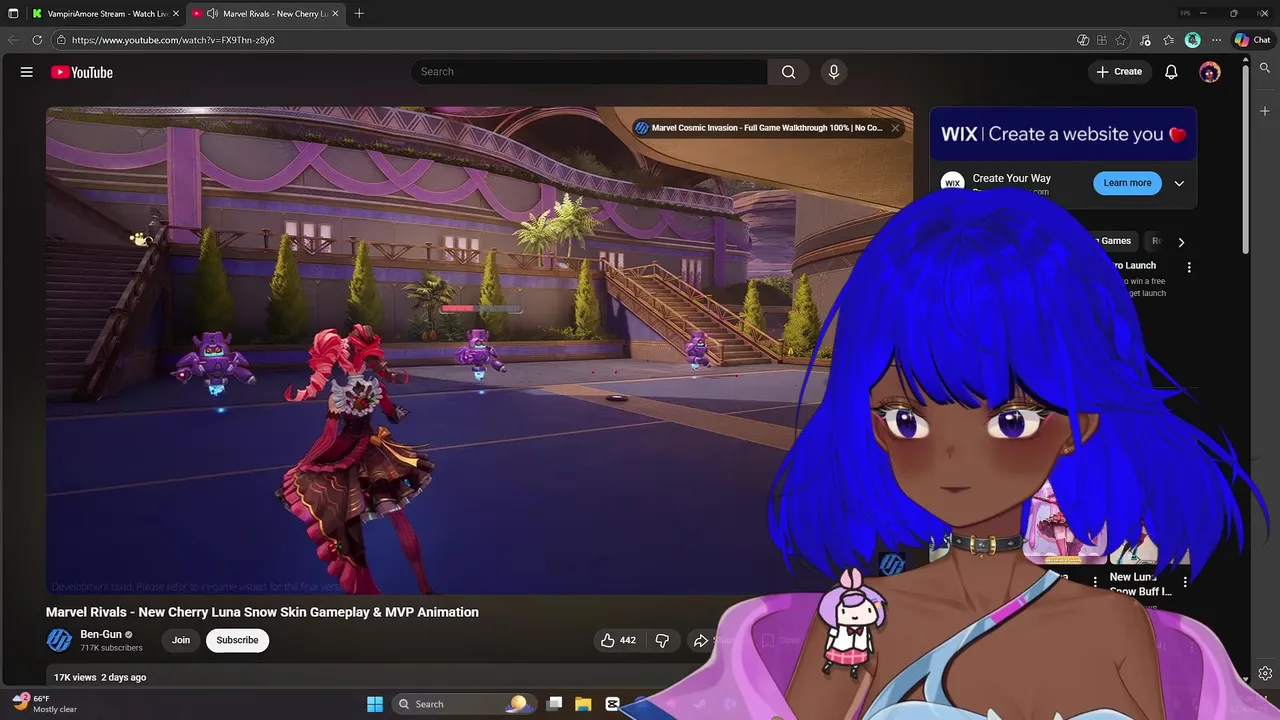Viewport: 1280px width, 720px height.
Task: Open Windows Start menu
Action: pyautogui.click(x=375, y=704)
